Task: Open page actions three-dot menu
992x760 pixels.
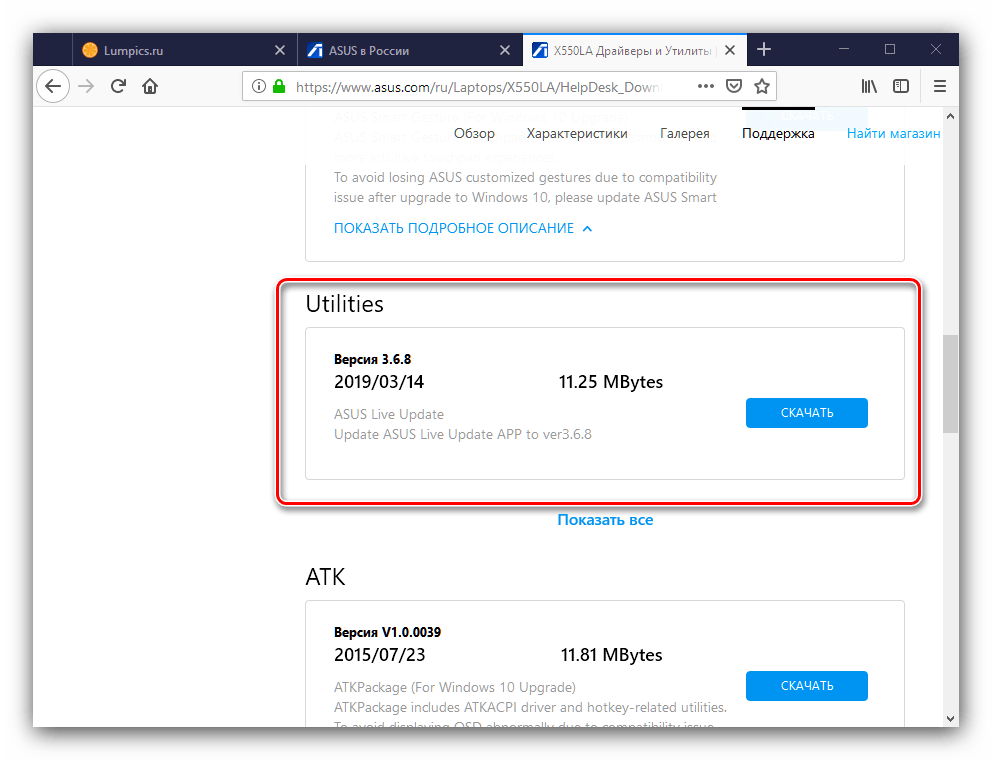Action: point(706,87)
